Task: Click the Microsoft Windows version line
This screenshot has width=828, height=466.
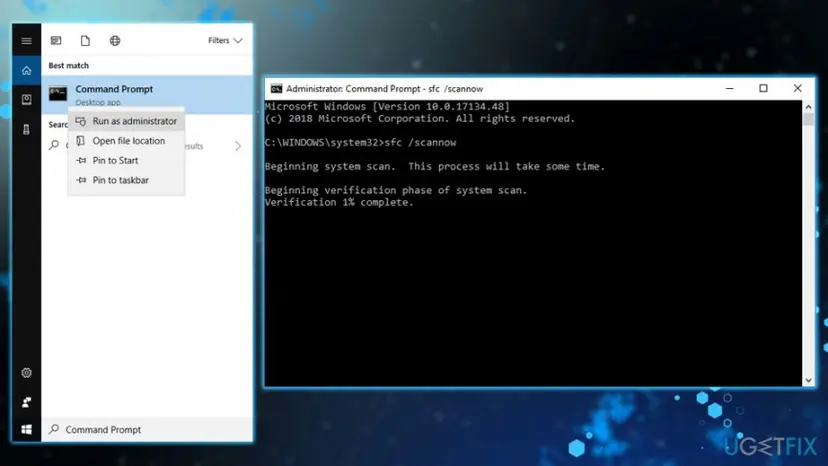Action: coord(387,107)
